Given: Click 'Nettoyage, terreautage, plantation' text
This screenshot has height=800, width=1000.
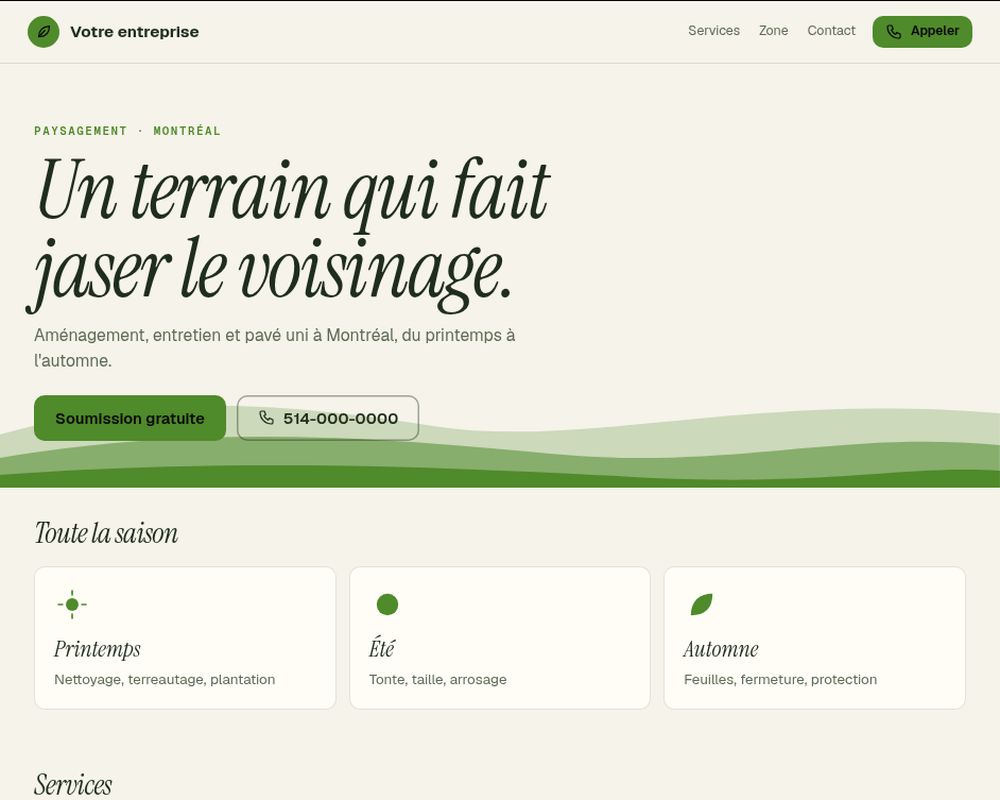Looking at the screenshot, I should (165, 679).
